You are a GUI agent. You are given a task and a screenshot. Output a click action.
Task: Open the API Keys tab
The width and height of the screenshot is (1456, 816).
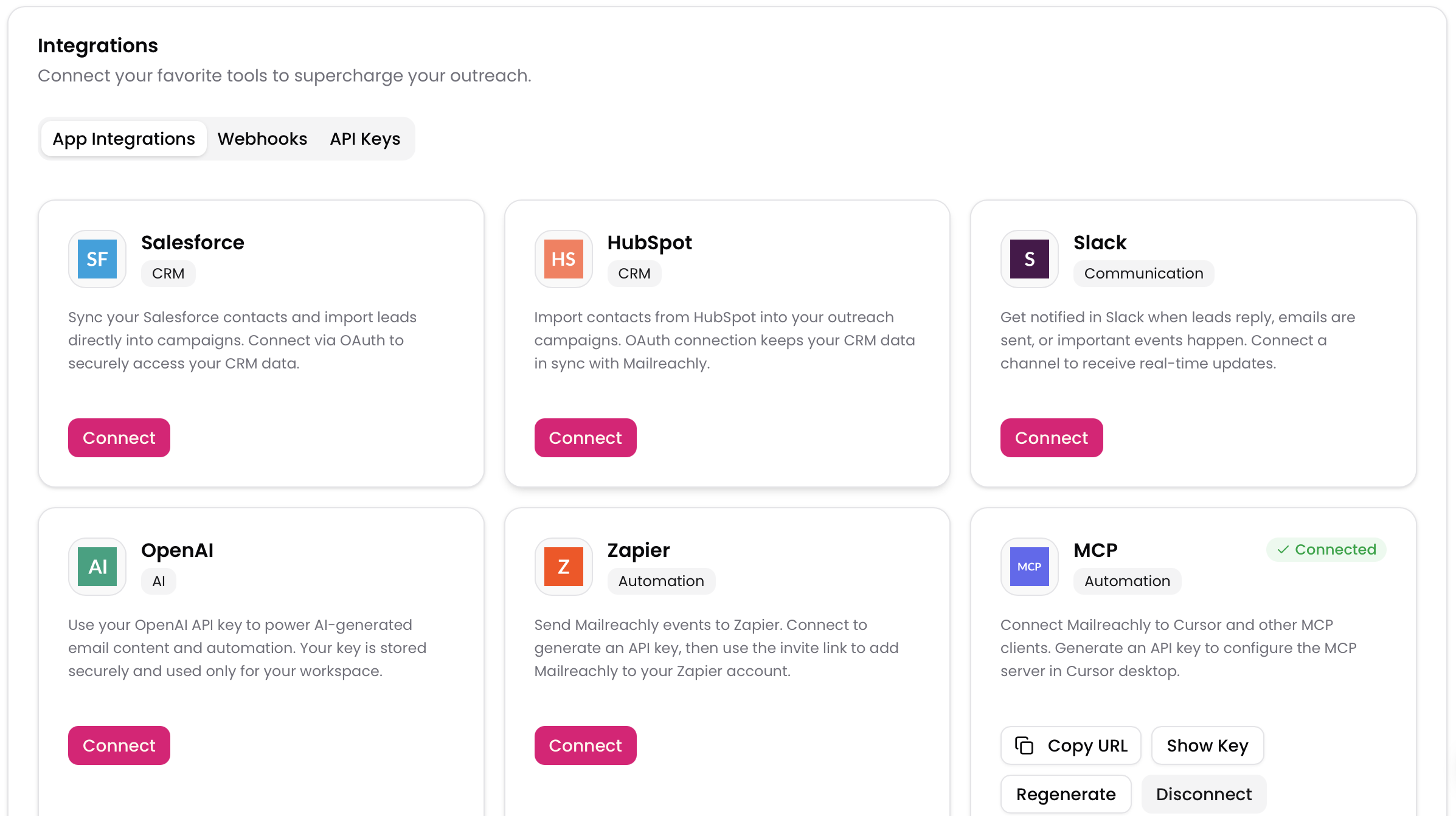[365, 138]
